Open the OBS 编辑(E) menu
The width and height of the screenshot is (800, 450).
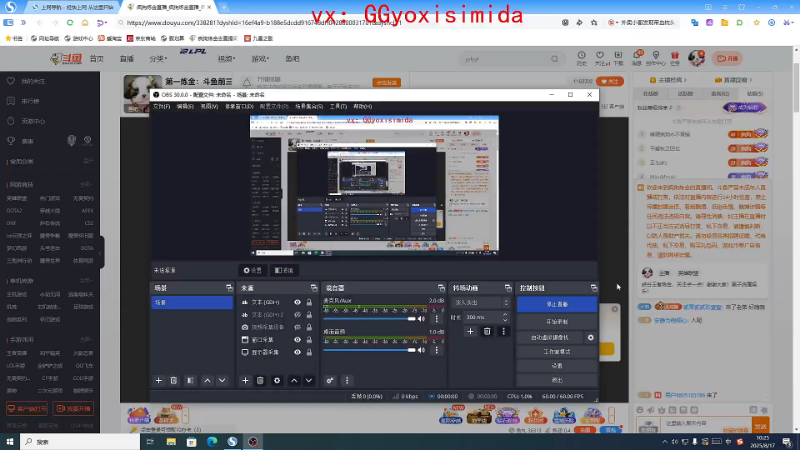point(185,107)
